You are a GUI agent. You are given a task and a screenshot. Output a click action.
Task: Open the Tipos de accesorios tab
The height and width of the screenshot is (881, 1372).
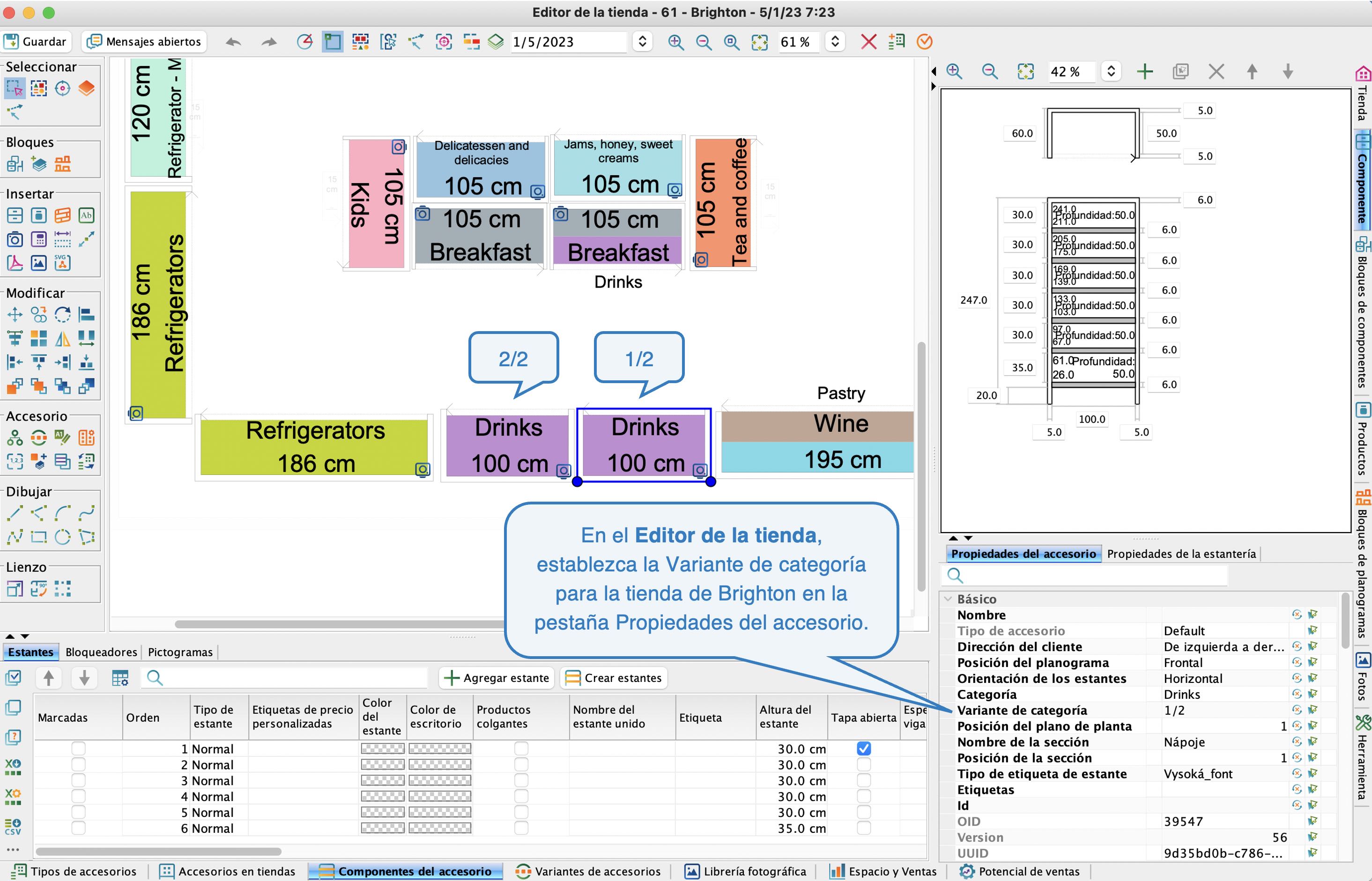(74, 871)
